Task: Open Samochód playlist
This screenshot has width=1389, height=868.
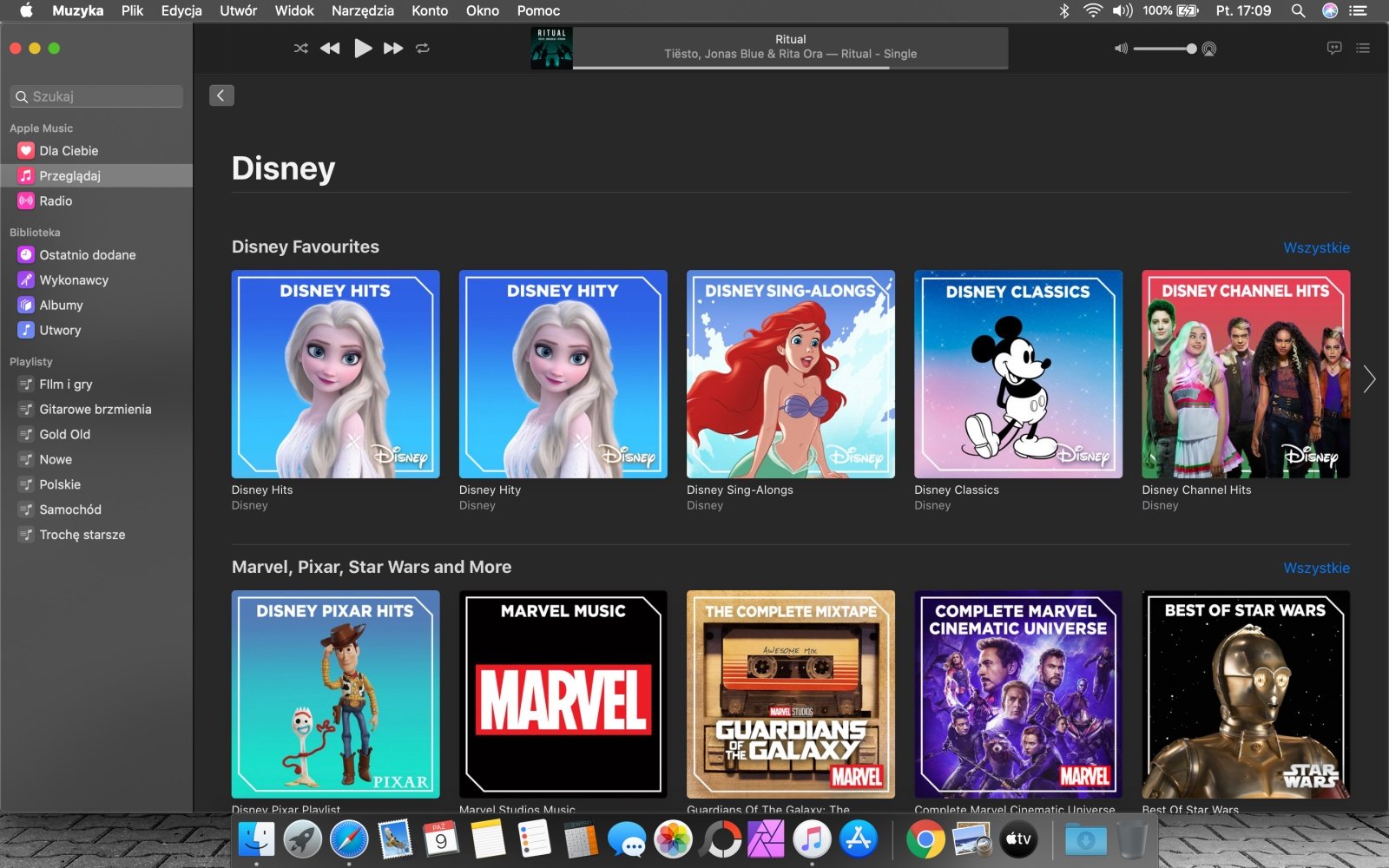Action: (x=96, y=510)
